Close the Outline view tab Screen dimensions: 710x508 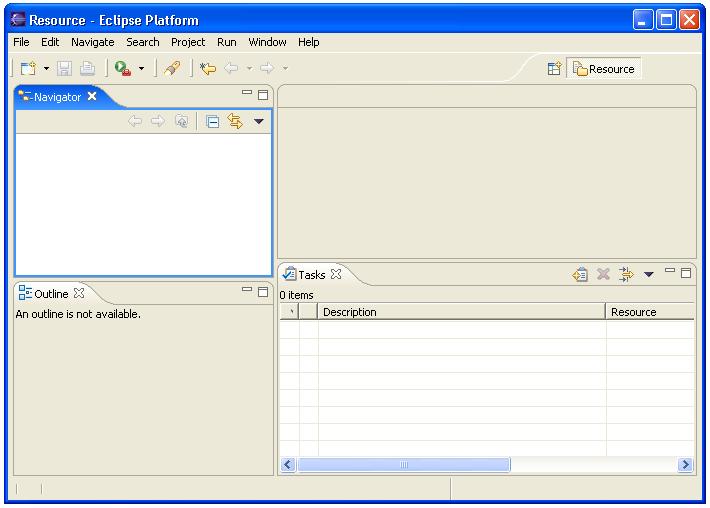(79, 293)
